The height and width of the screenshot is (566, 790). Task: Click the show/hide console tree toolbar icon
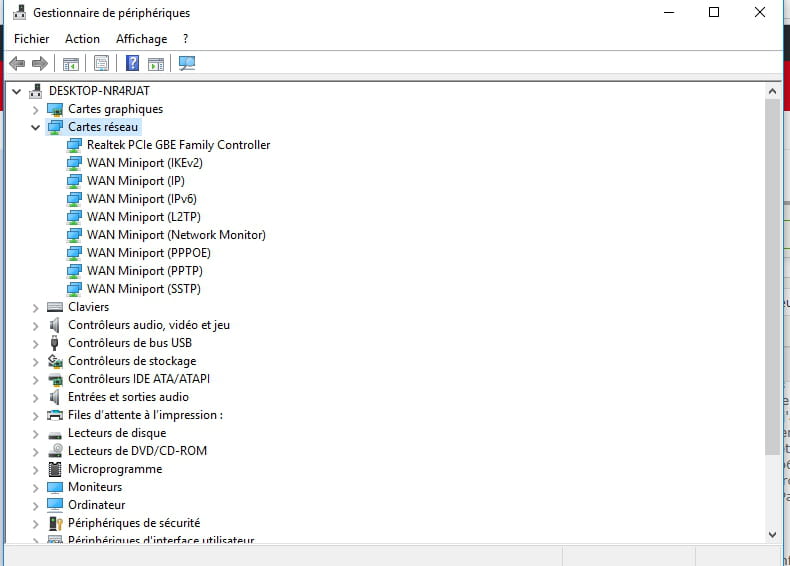[71, 64]
